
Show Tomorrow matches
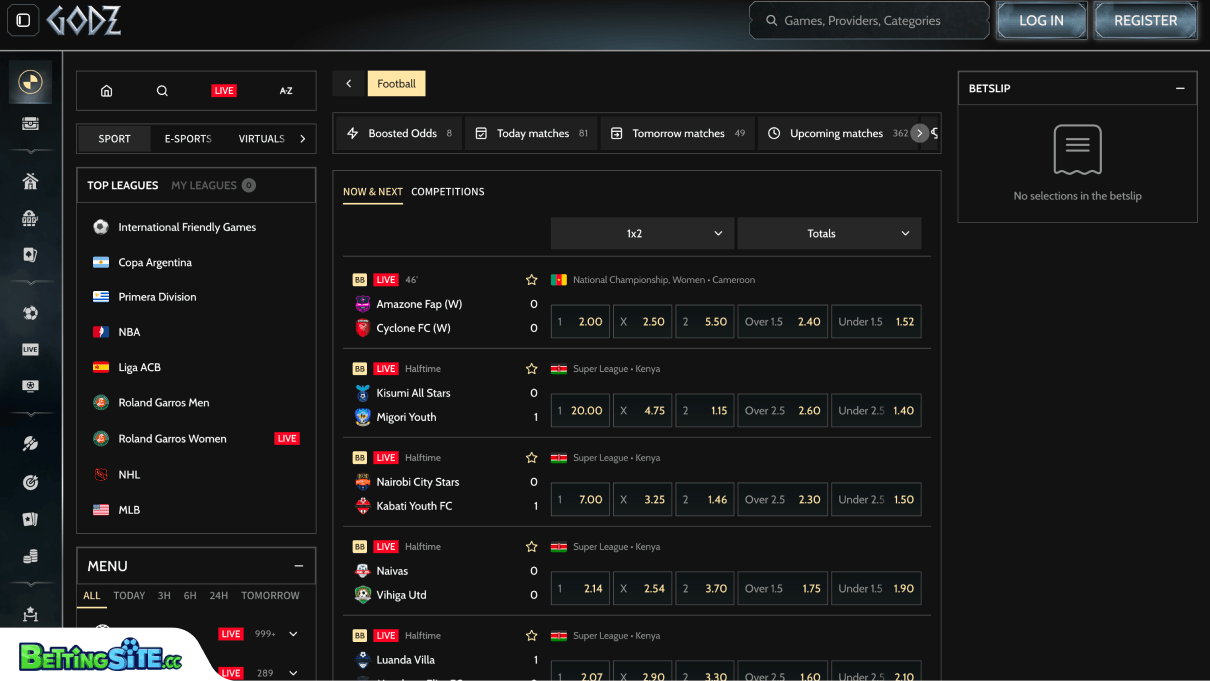pos(677,133)
